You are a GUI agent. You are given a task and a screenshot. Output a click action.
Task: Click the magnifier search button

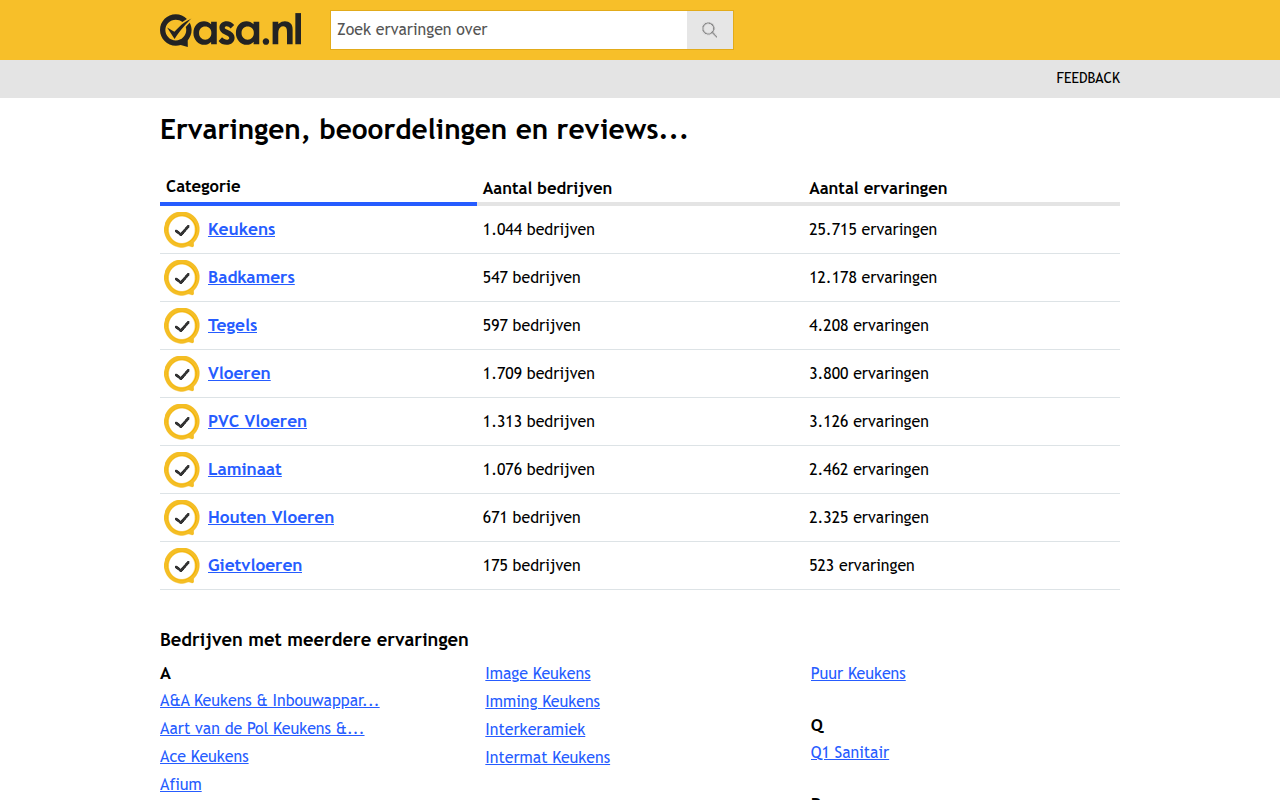click(x=710, y=30)
